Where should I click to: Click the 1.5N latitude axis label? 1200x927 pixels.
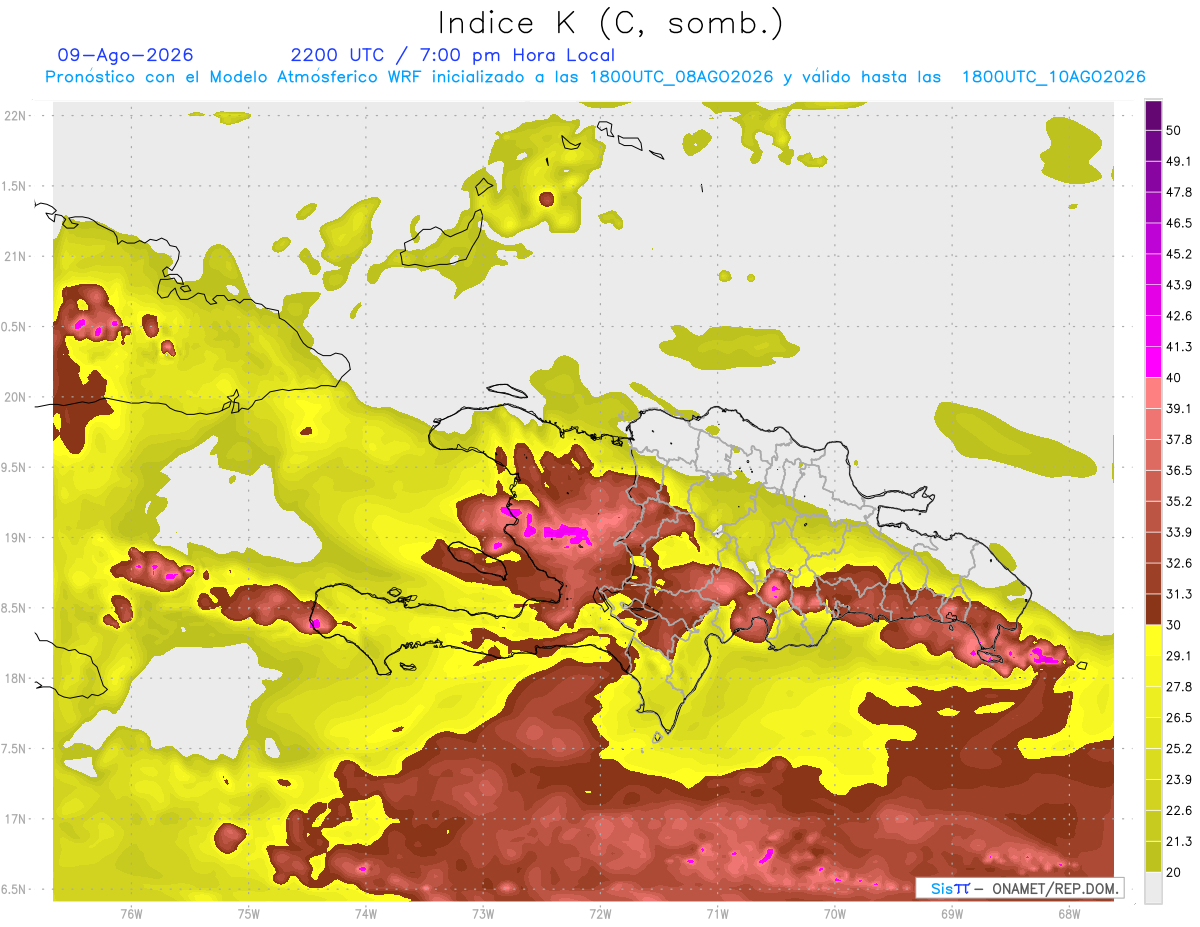15,186
